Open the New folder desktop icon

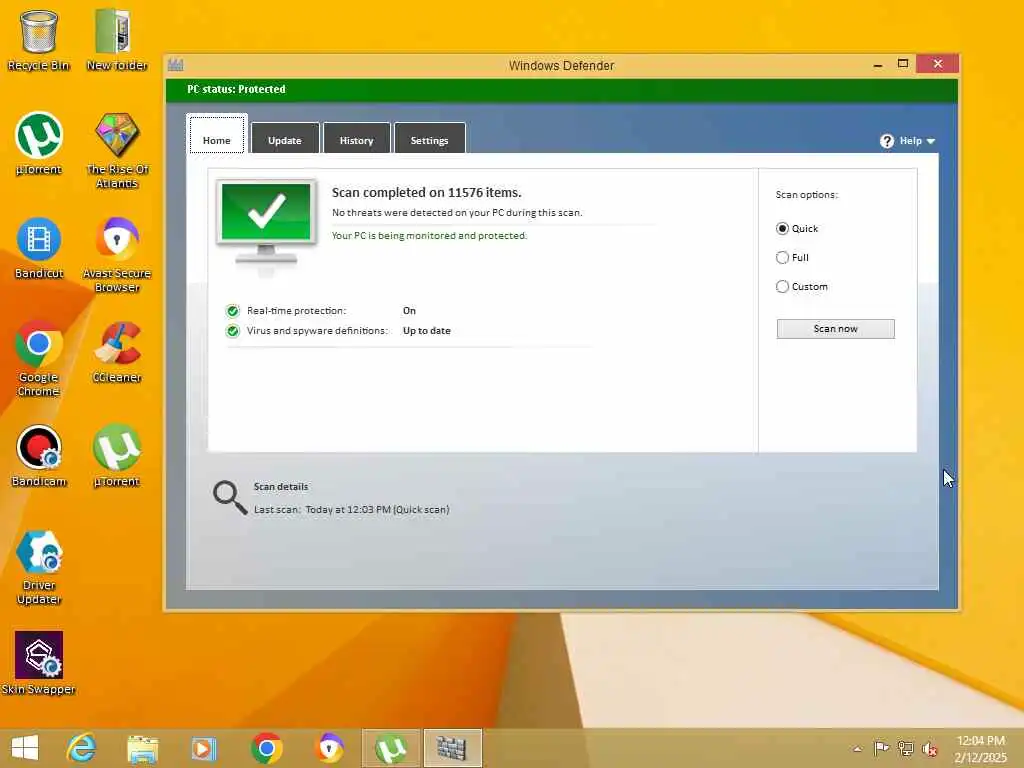pyautogui.click(x=116, y=39)
